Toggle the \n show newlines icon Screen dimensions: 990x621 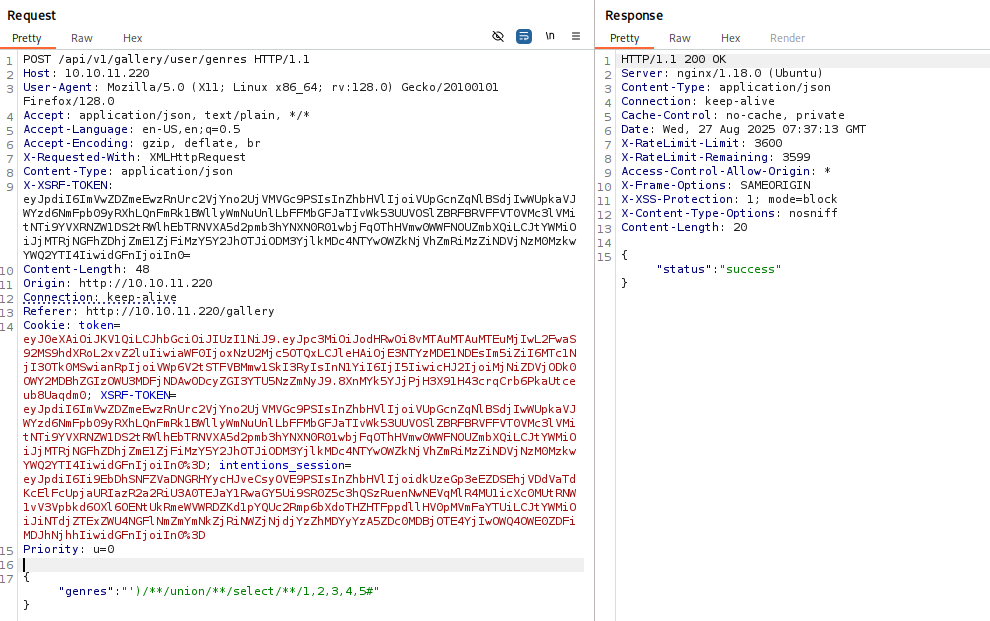(x=550, y=36)
